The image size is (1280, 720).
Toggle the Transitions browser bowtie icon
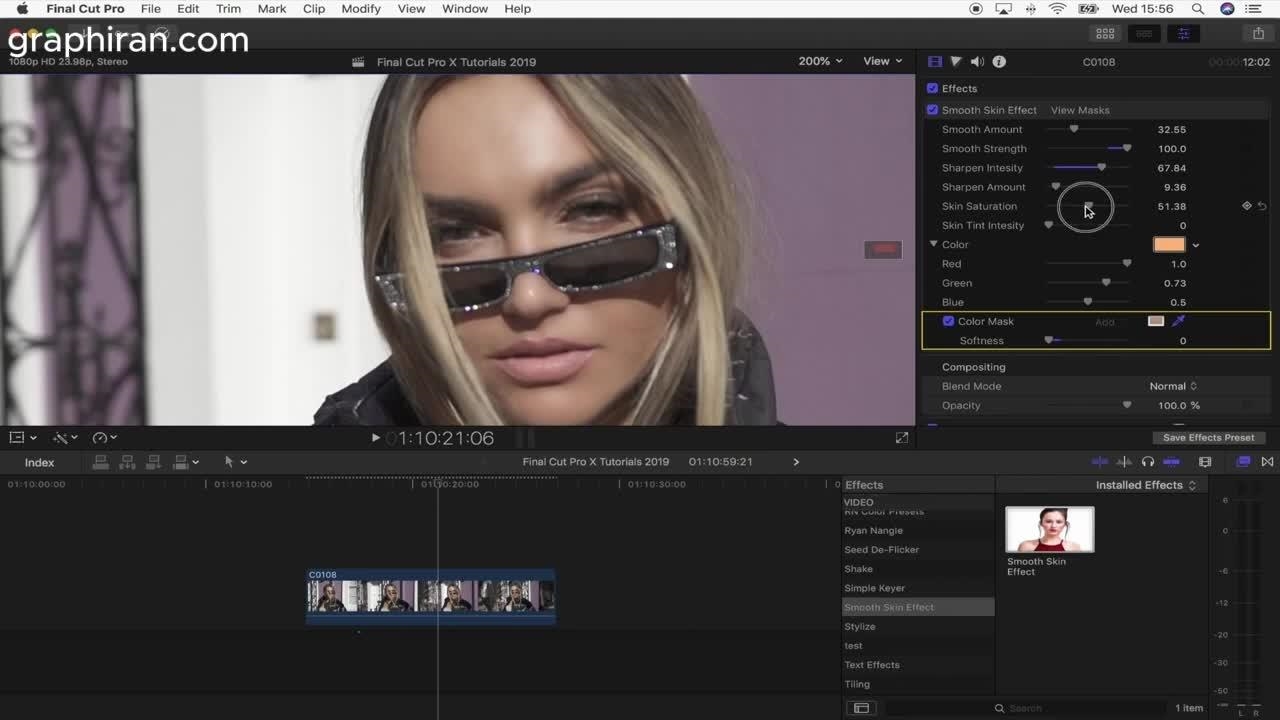tap(1267, 462)
